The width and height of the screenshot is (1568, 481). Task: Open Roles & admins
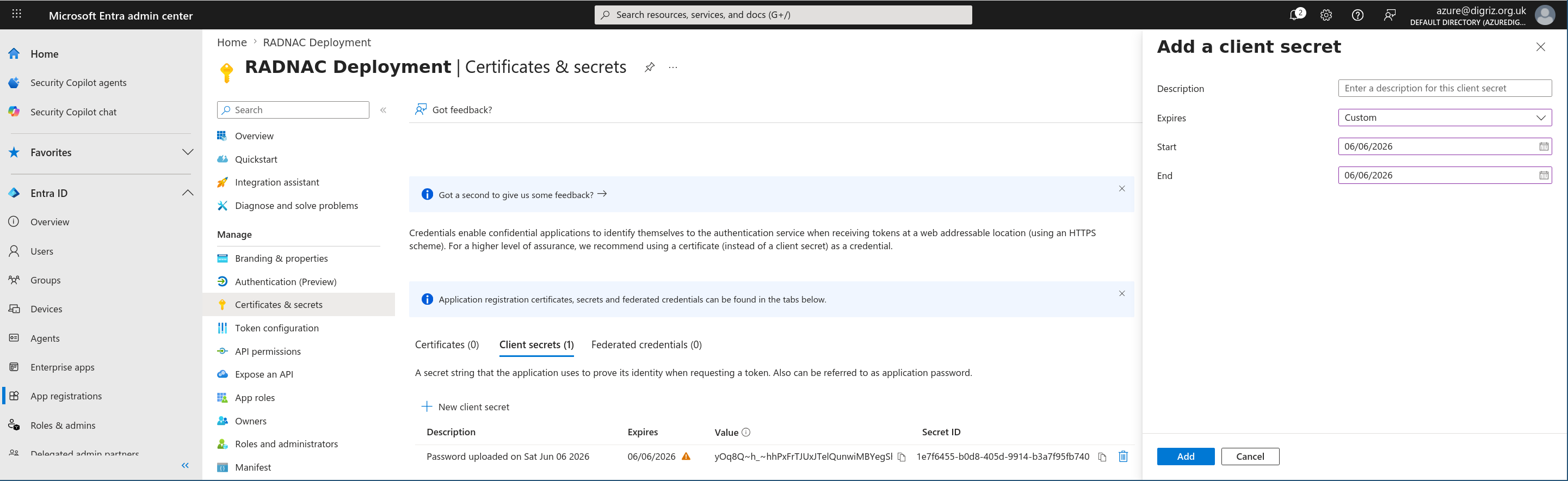[x=63, y=425]
